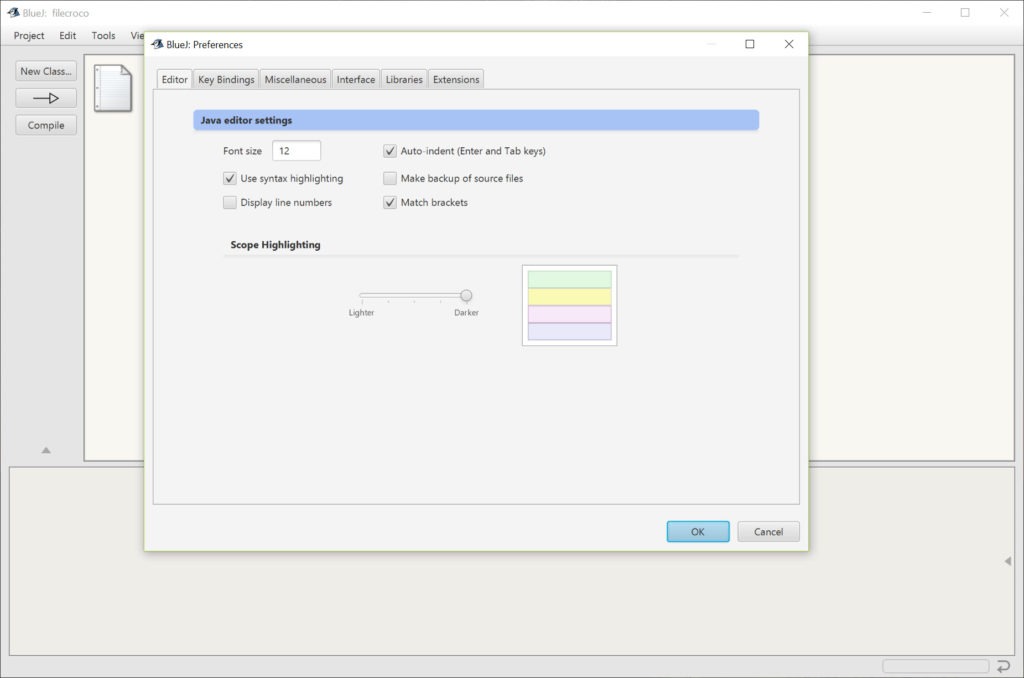Open the Miscellaneous tab
The width and height of the screenshot is (1024, 678).
click(x=295, y=79)
